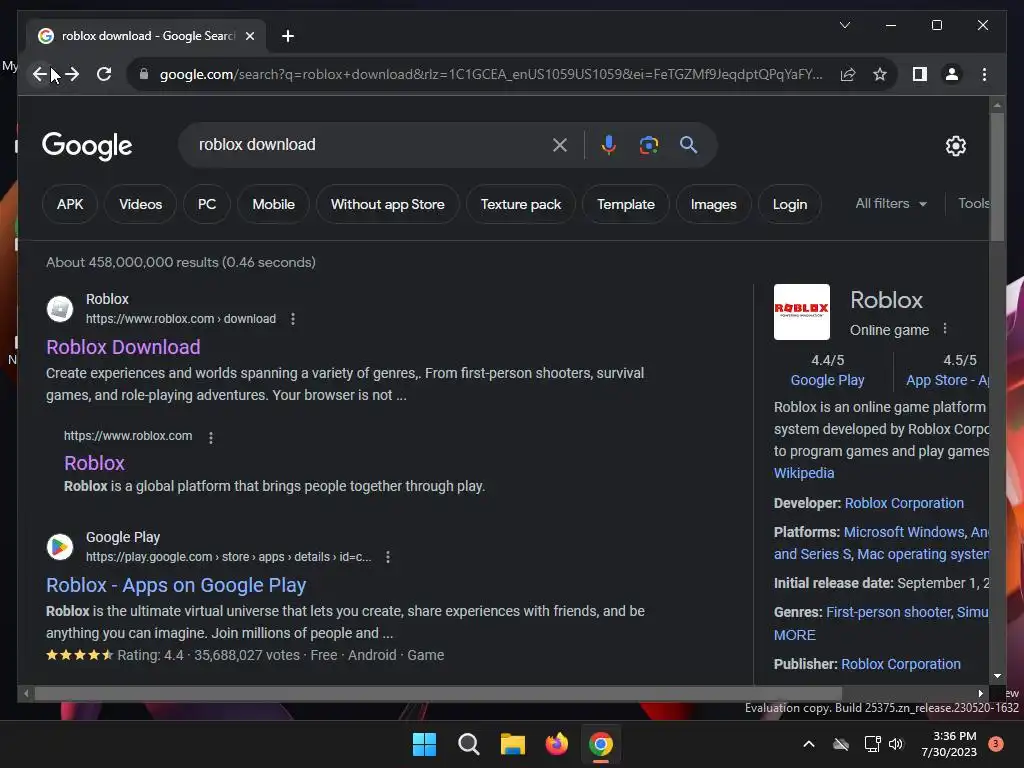Open Chrome three-dot menu
The image size is (1024, 768).
[x=984, y=74]
